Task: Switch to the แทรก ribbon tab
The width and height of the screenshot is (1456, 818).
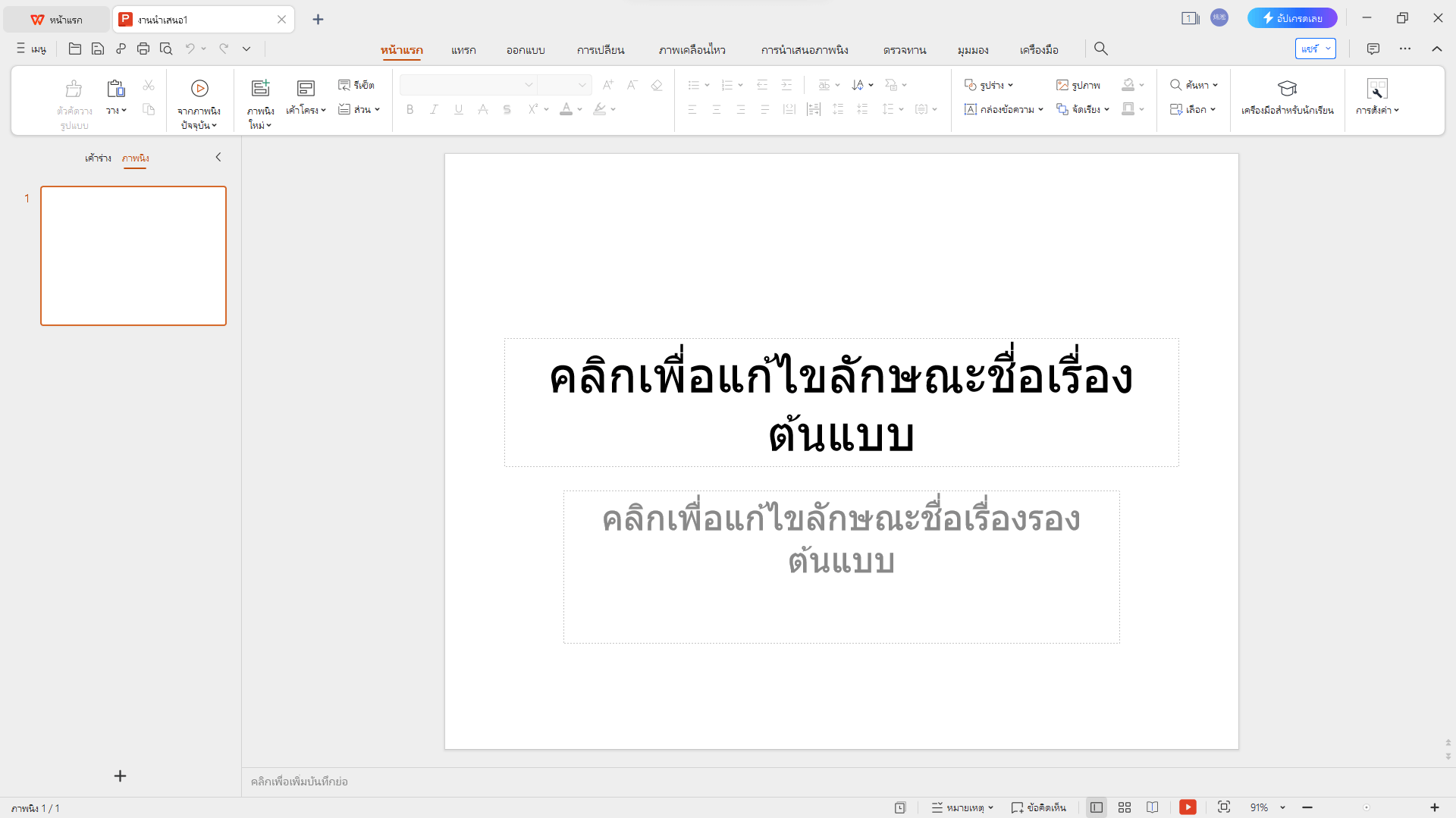Action: (x=463, y=49)
